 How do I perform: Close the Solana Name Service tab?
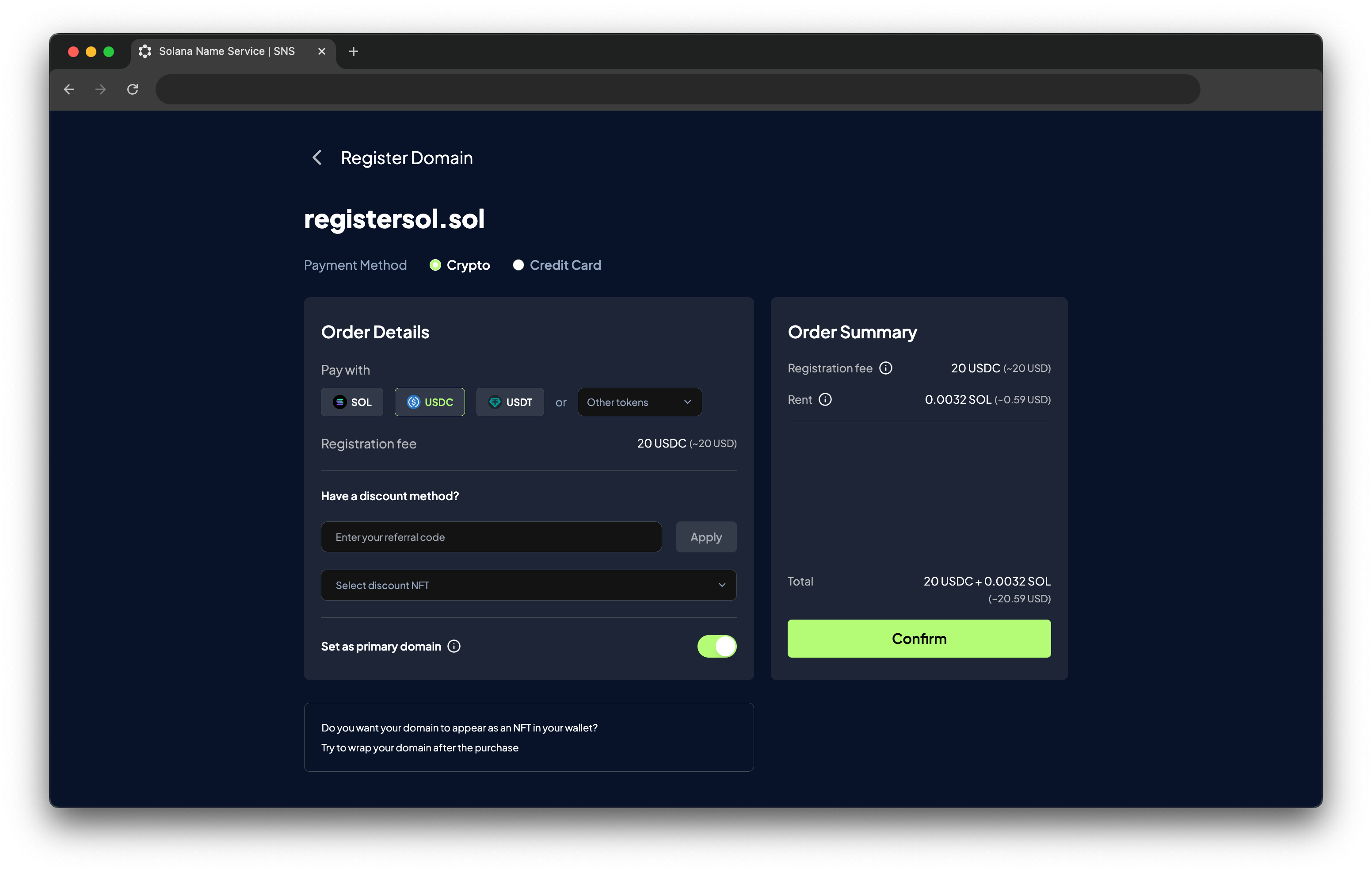[x=321, y=51]
